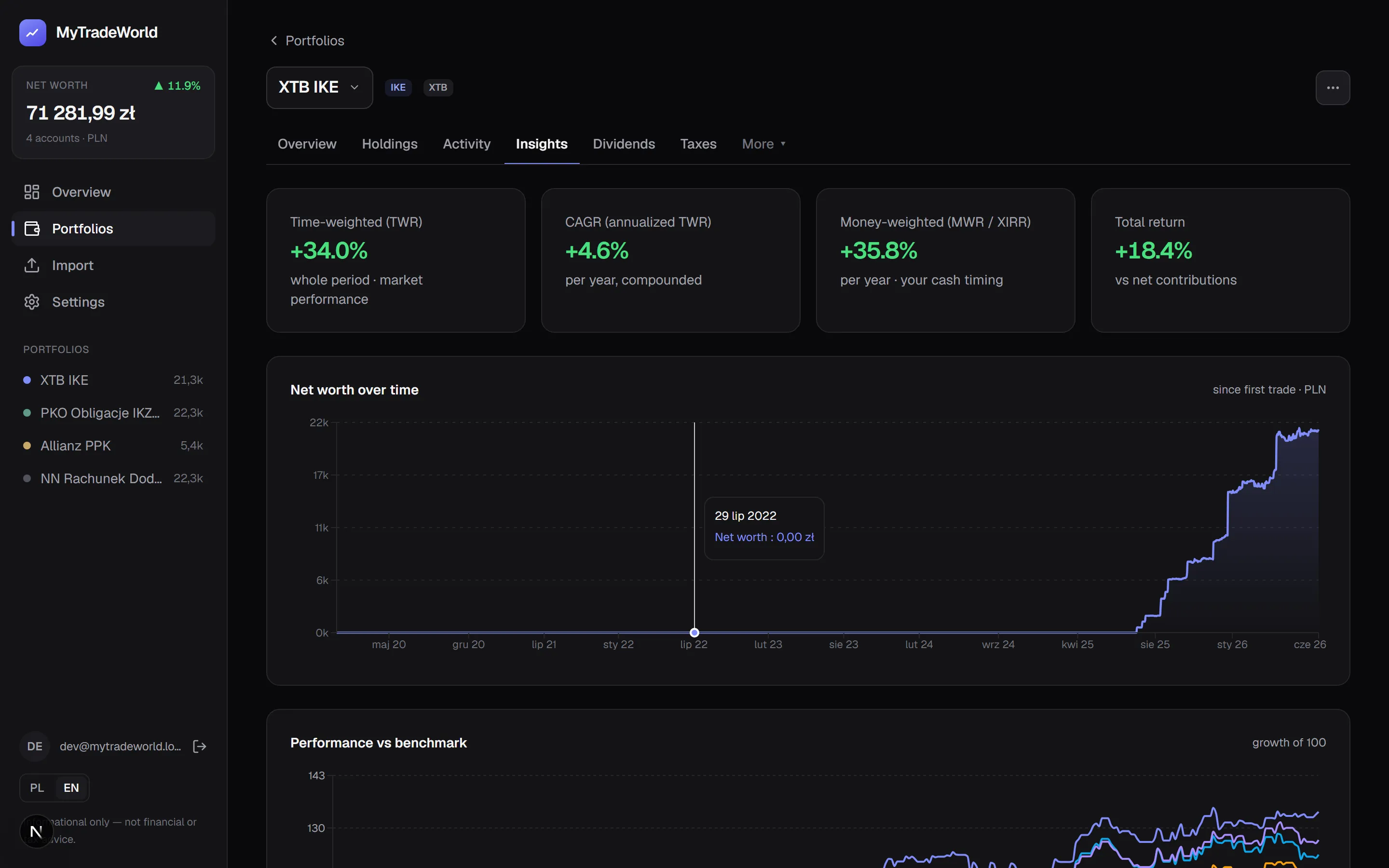The image size is (1389, 868).
Task: Click the blue dot beside XTB IKE
Action: click(x=27, y=380)
